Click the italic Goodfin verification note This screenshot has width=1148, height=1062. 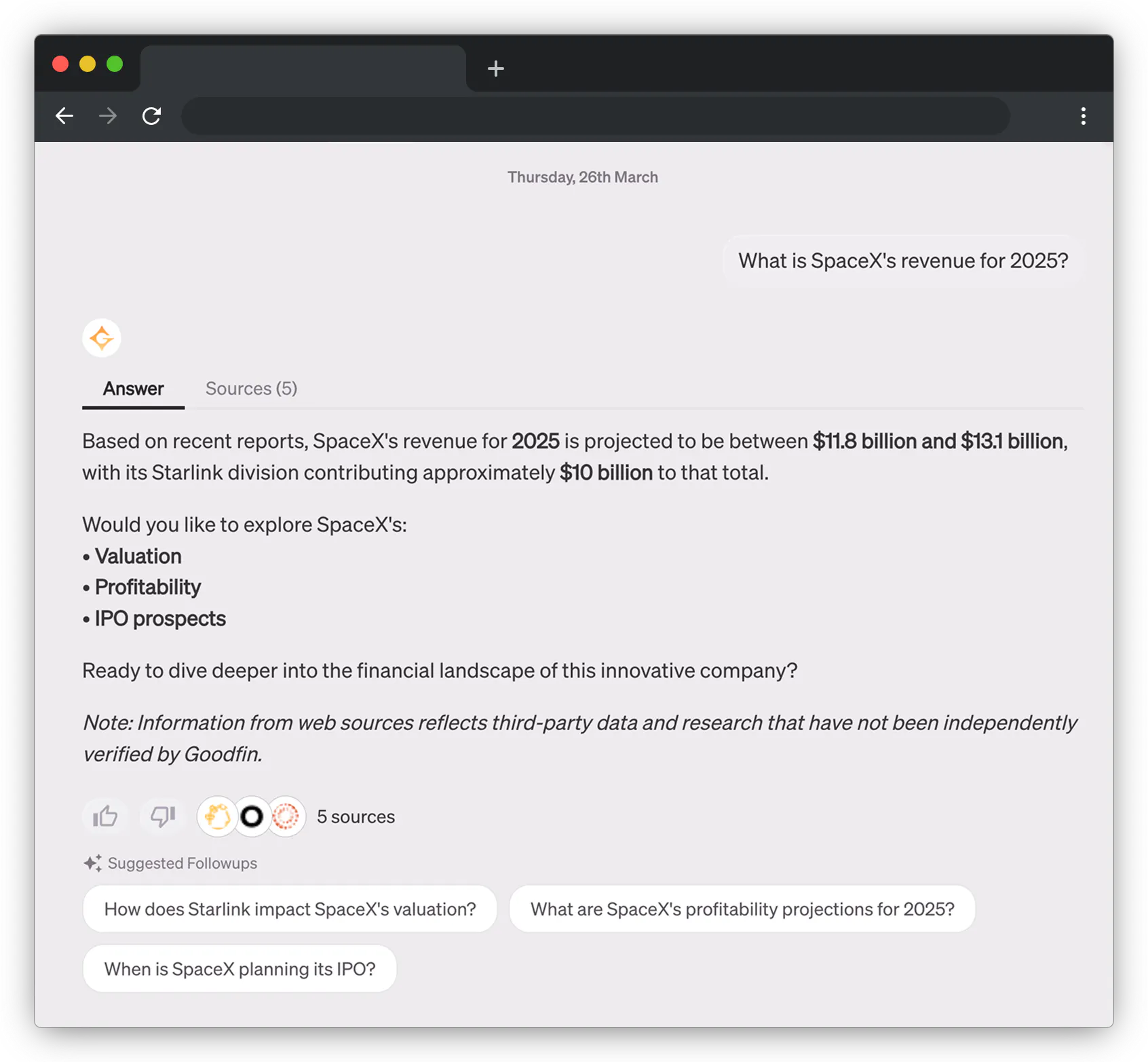(x=580, y=738)
